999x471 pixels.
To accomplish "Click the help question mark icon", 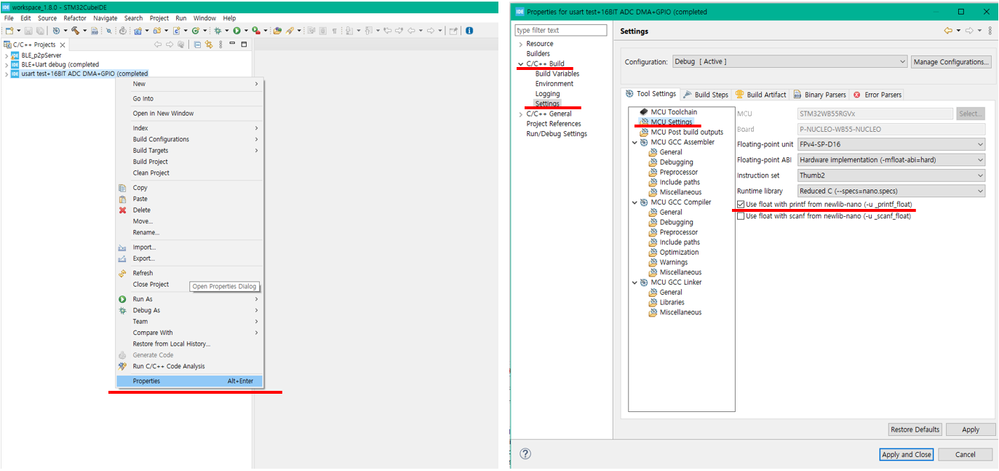I will pyautogui.click(x=525, y=454).
